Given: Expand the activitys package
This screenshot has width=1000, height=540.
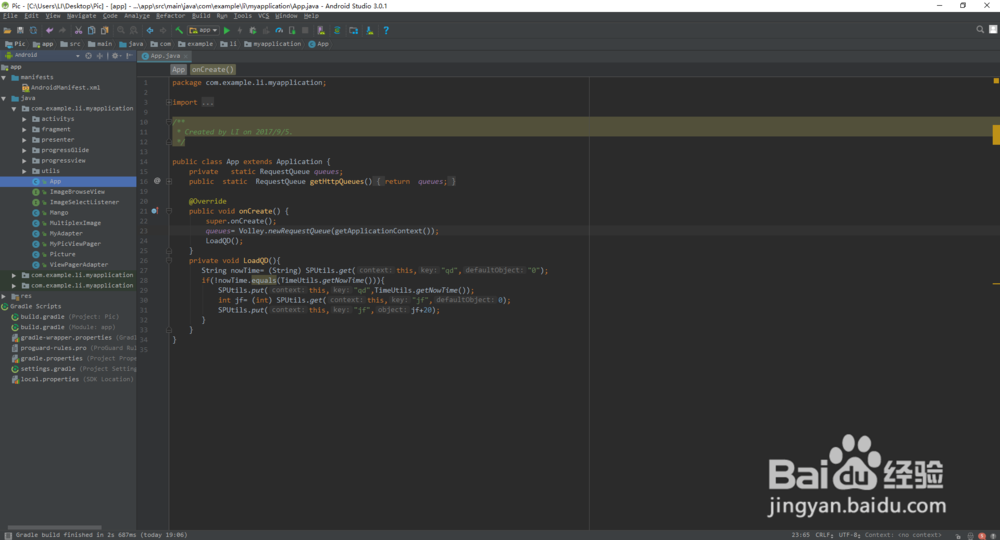Looking at the screenshot, I should click(24, 119).
